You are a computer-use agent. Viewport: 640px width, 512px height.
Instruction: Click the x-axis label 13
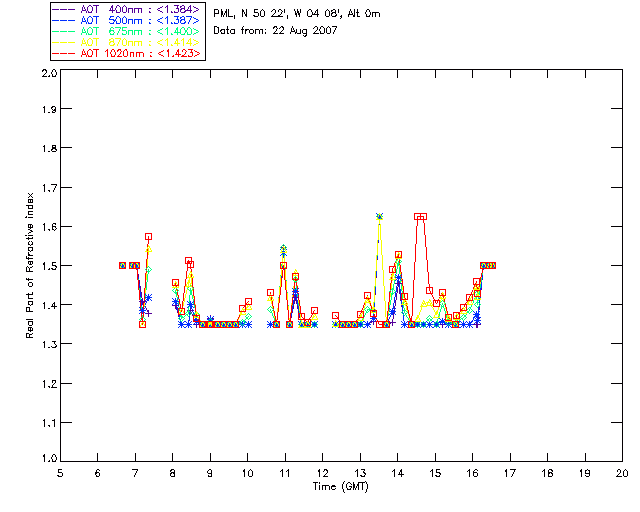tap(360, 473)
